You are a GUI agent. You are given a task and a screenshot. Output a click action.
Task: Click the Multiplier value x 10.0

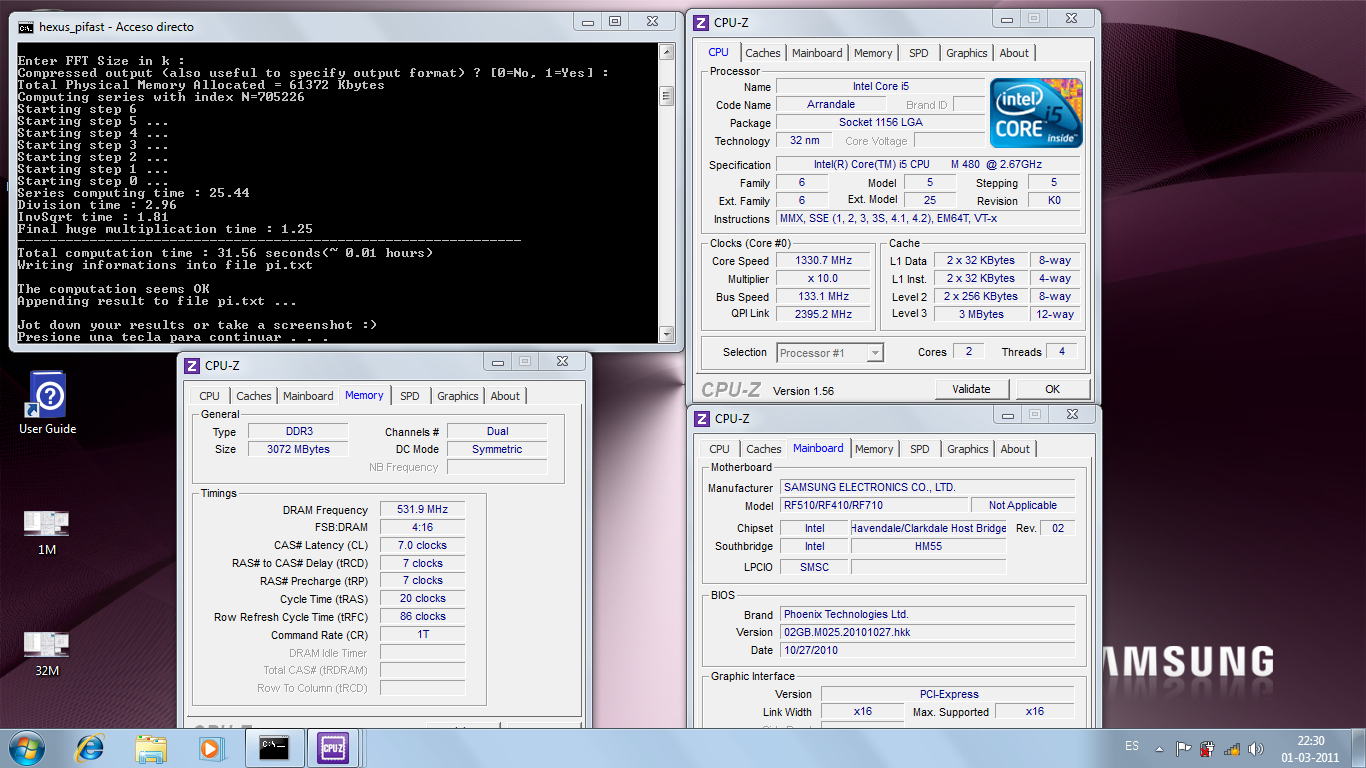pos(825,279)
